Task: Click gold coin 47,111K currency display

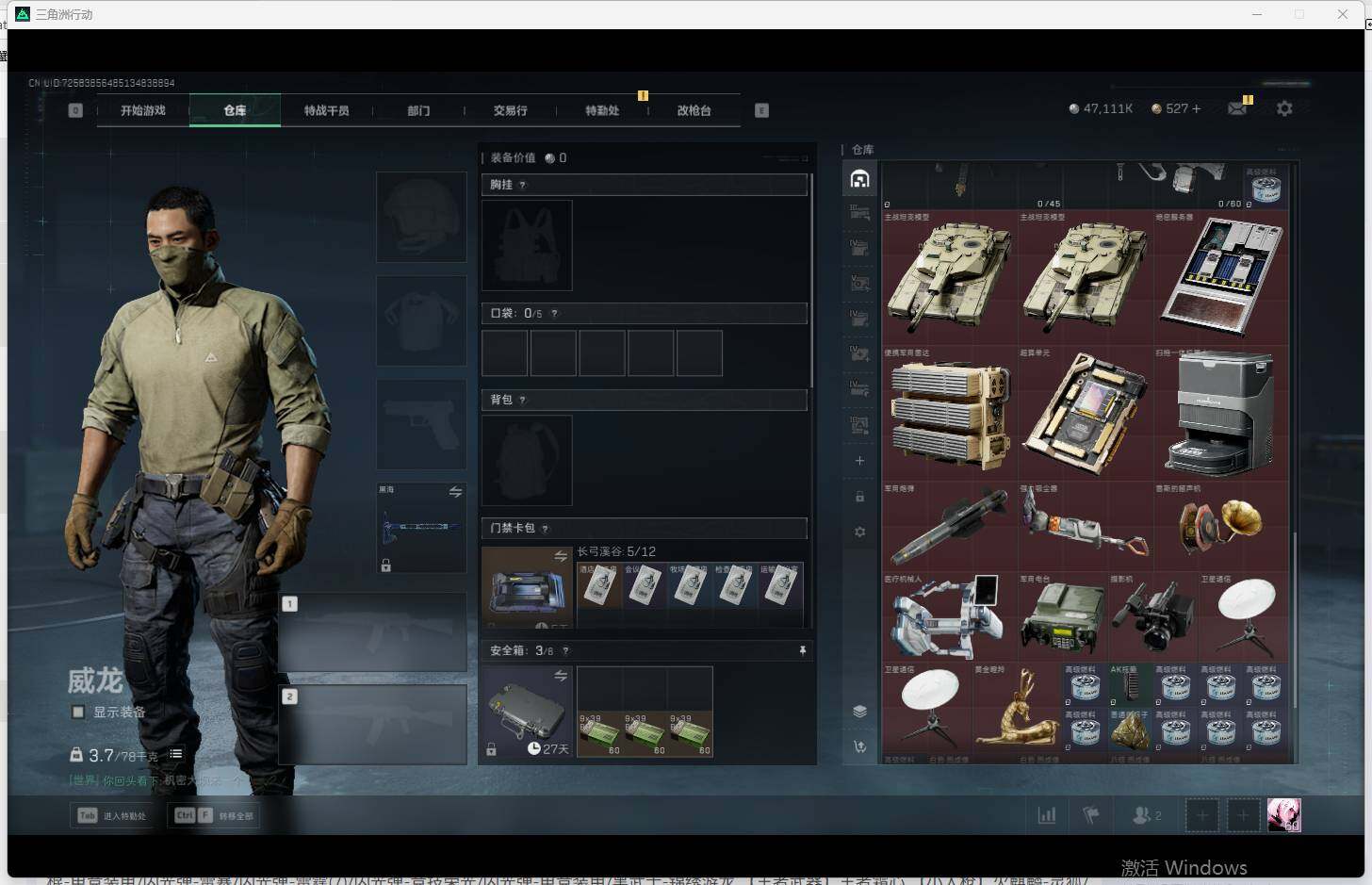Action: [x=1101, y=108]
